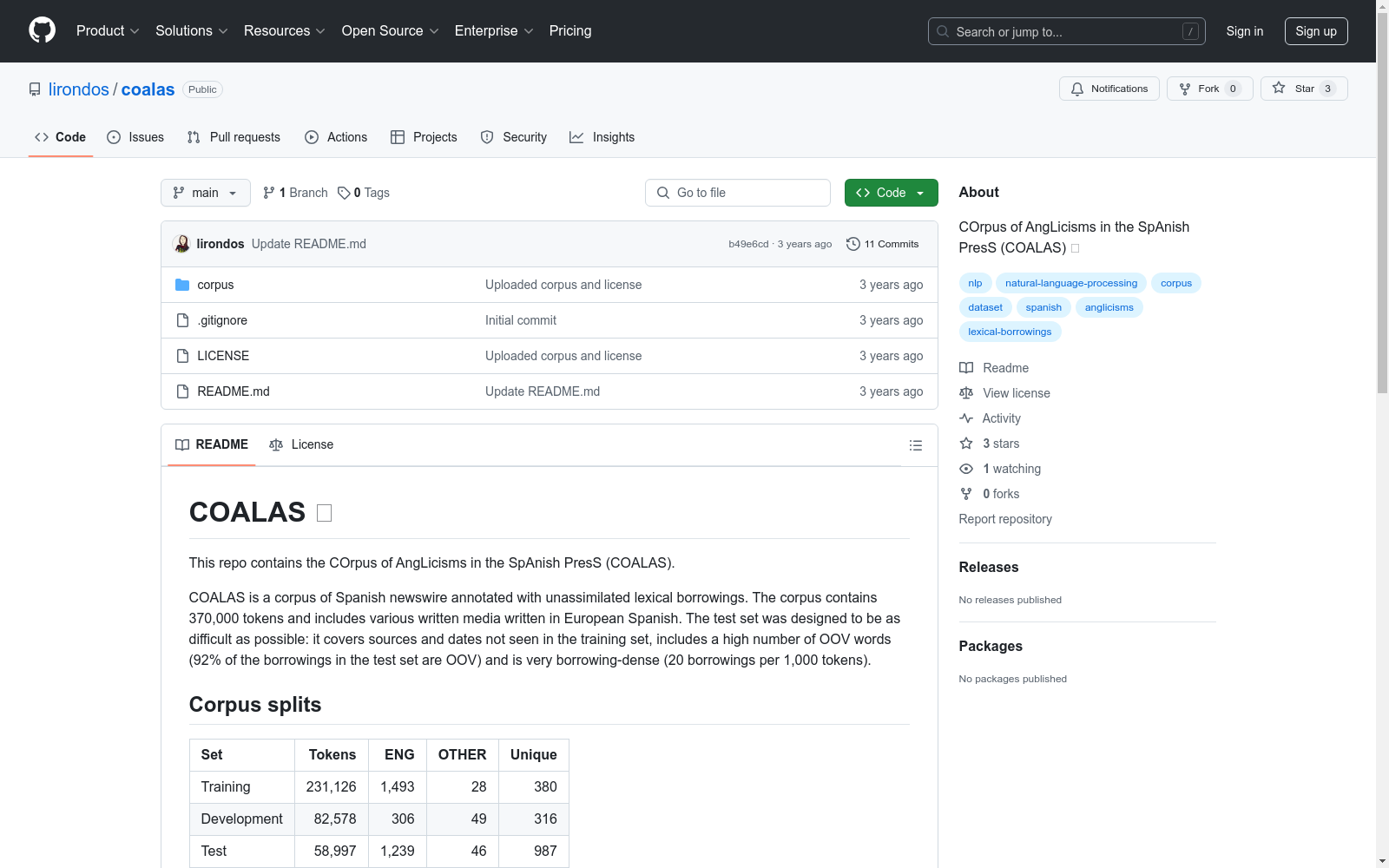Viewport: 1389px width, 868px height.
Task: Click the repository icon beside lirondos
Action: [x=35, y=89]
